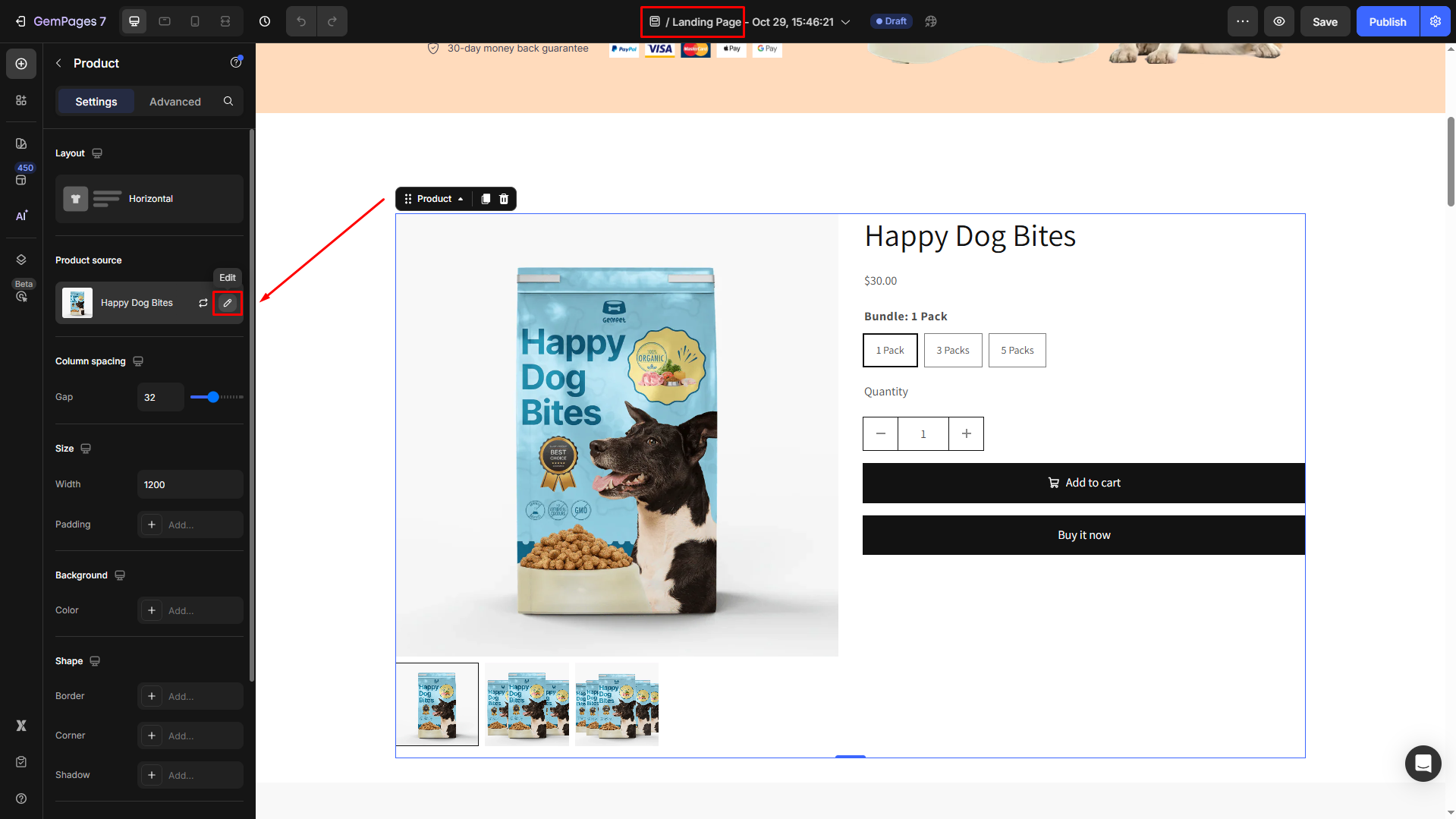Duplicate the Product element
This screenshot has width=1456, height=819.
click(x=486, y=199)
